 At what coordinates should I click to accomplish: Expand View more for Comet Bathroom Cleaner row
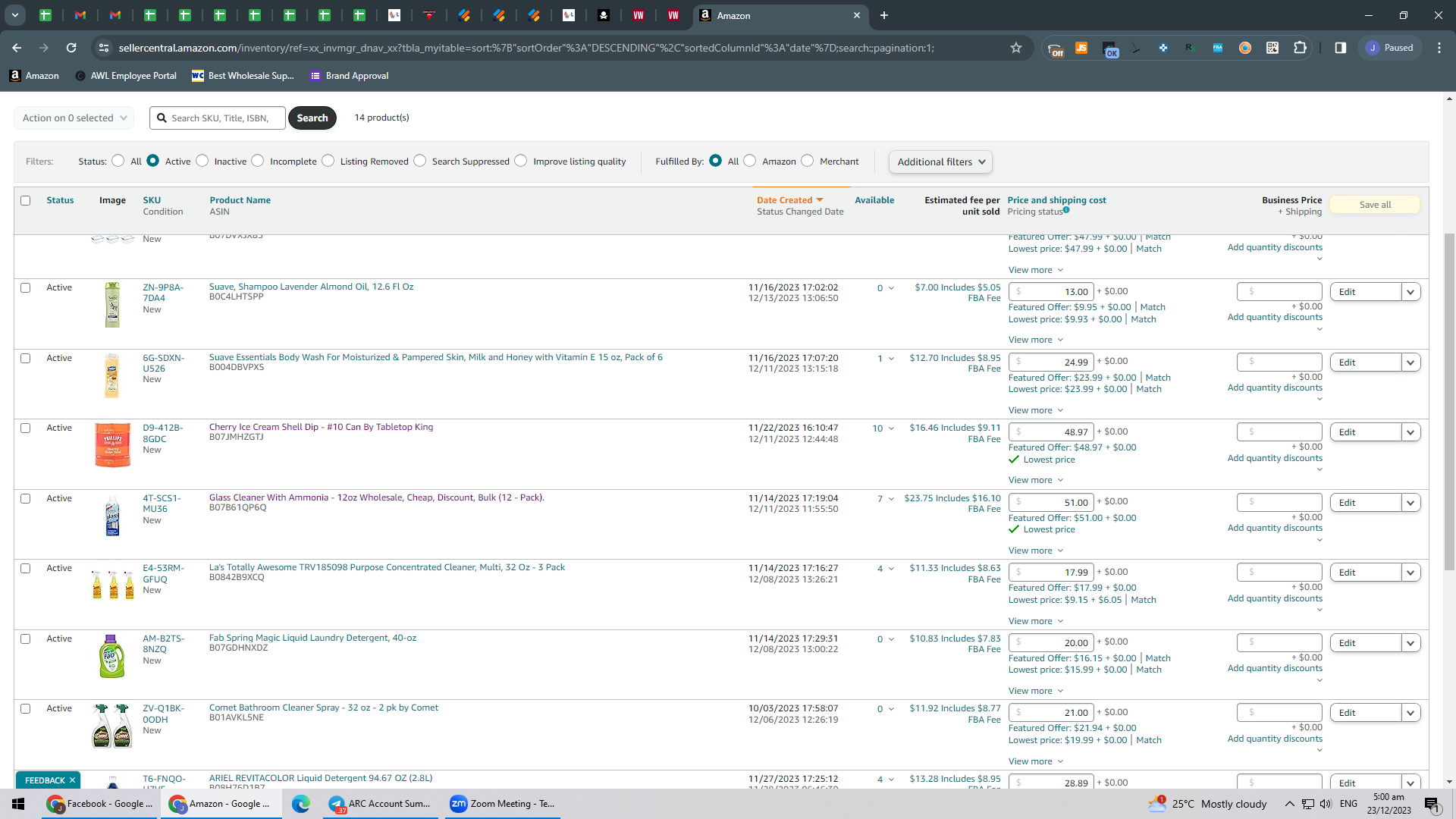(1036, 761)
